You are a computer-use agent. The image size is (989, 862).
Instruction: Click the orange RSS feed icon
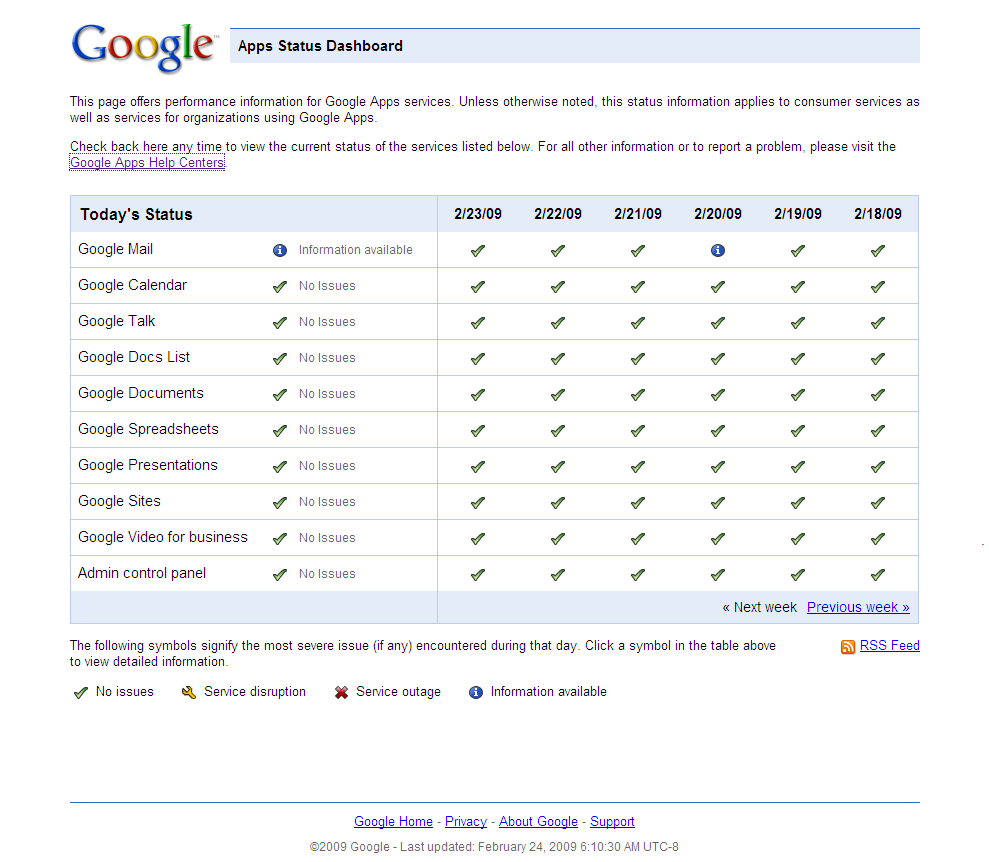tap(848, 647)
